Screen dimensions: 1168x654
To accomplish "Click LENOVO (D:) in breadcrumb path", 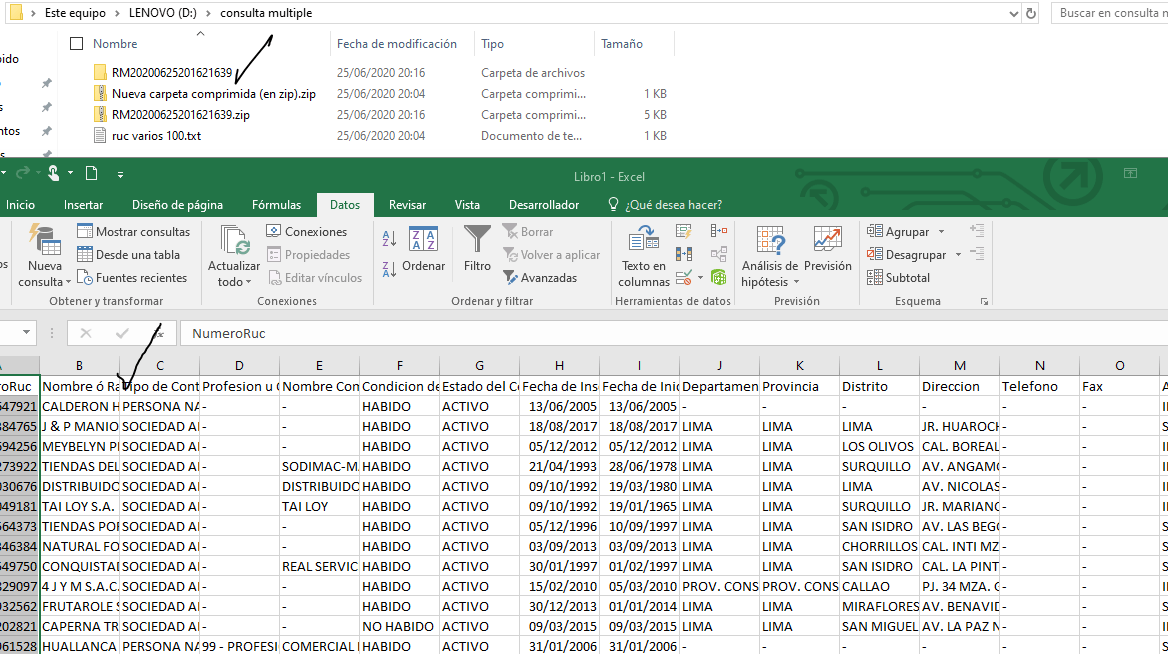I will 162,13.
